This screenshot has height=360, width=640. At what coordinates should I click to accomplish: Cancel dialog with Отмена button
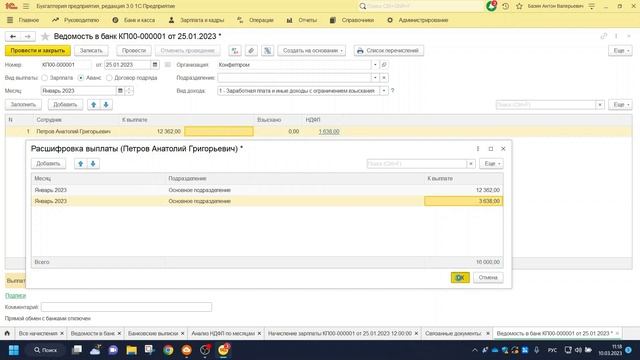[x=488, y=278]
